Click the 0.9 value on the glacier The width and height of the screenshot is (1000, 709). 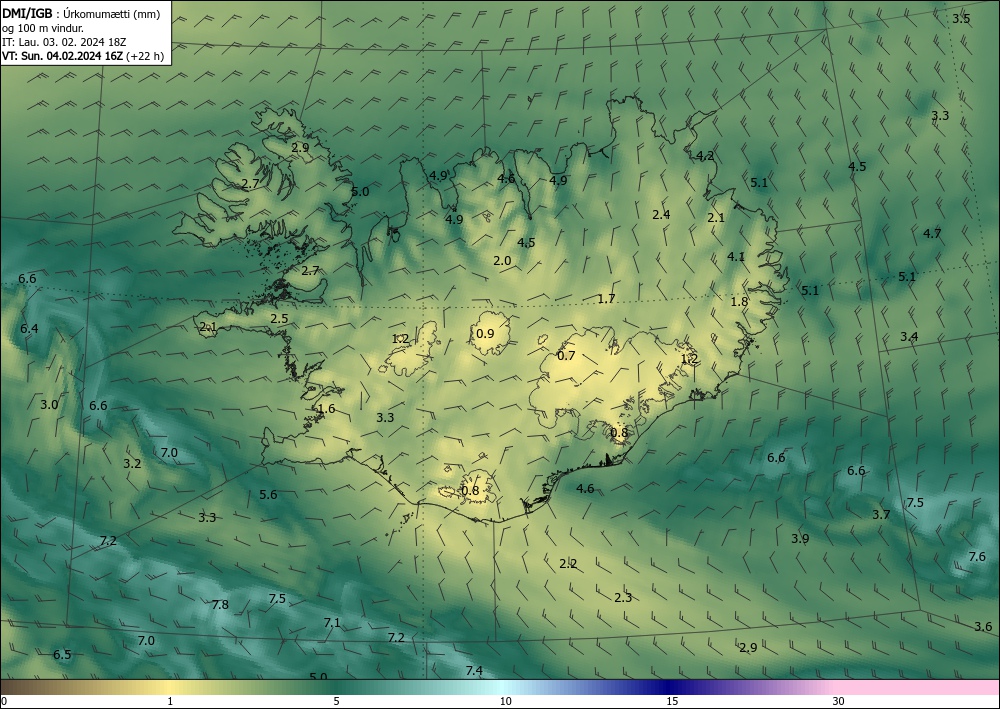coord(485,333)
